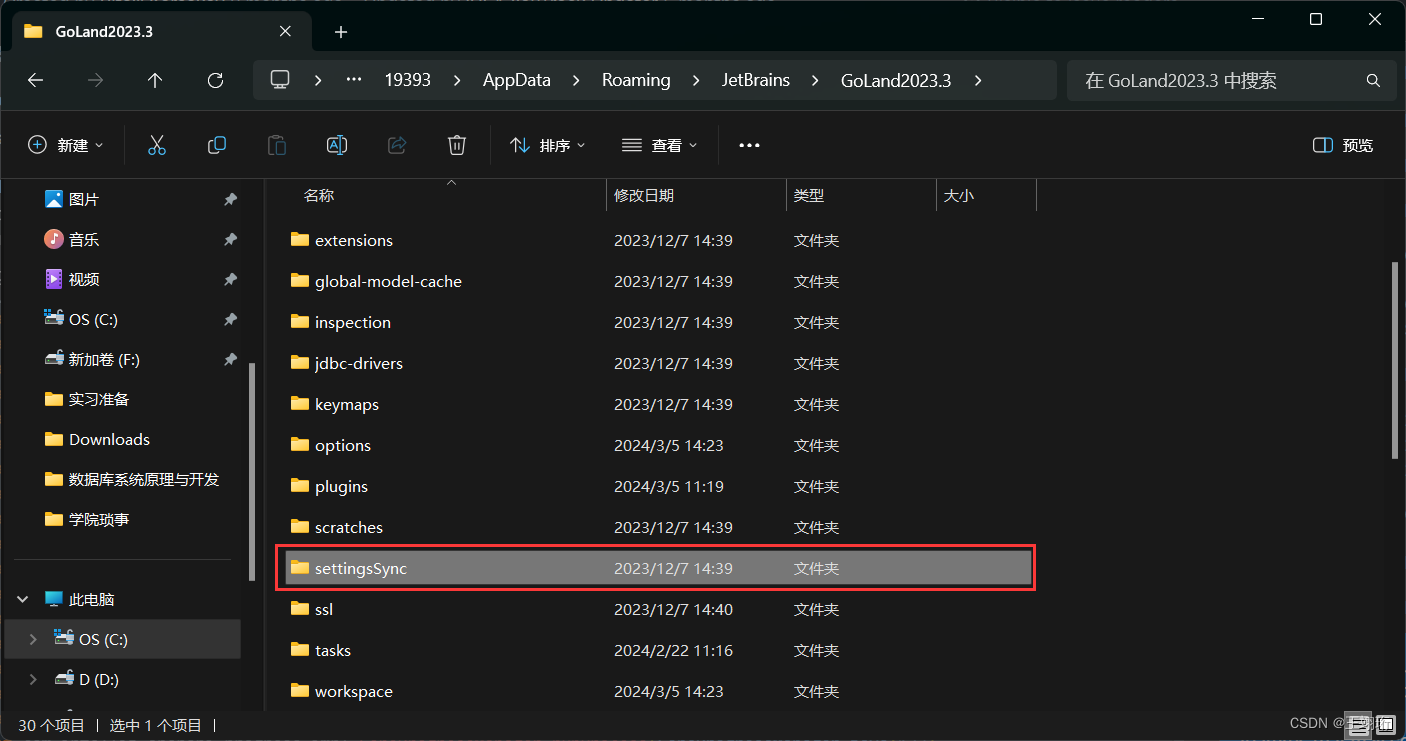Navigate to JetBrains via the breadcrumb
This screenshot has height=741, width=1406.
coord(756,80)
